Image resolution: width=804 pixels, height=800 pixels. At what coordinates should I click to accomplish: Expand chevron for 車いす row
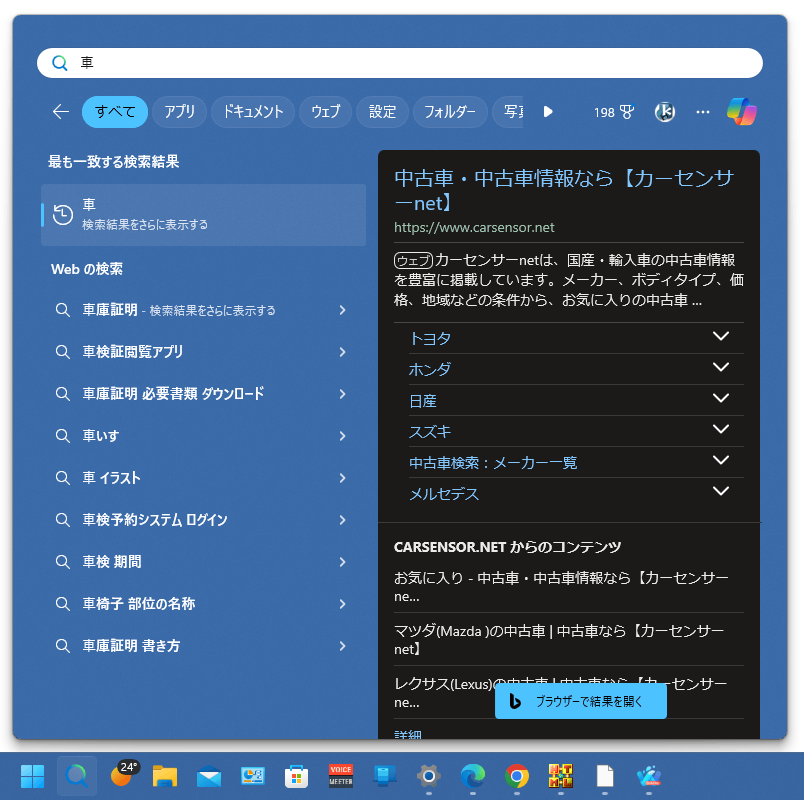pos(343,436)
